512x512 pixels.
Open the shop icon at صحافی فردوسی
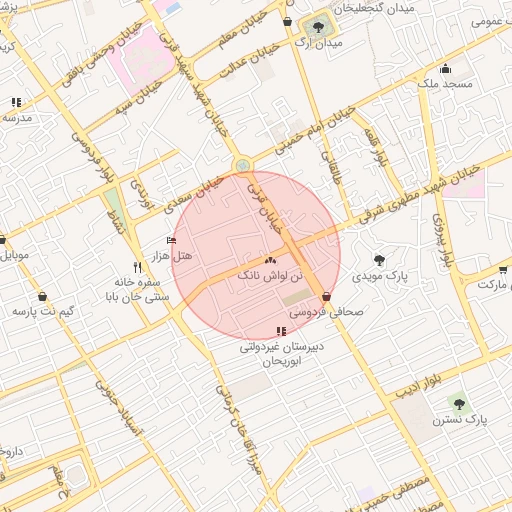pyautogui.click(x=327, y=296)
